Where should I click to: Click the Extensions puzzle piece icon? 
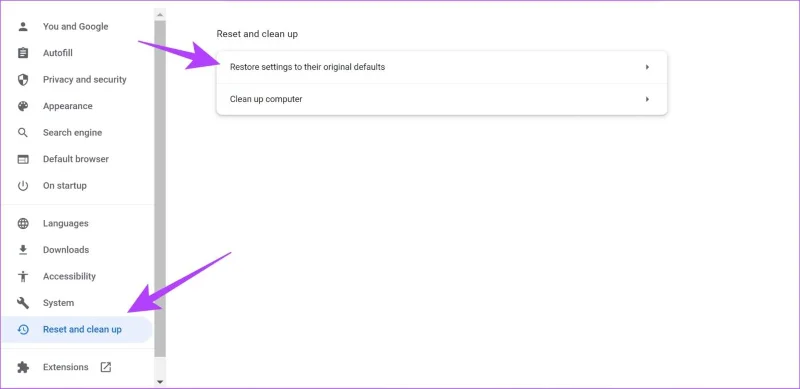point(23,368)
